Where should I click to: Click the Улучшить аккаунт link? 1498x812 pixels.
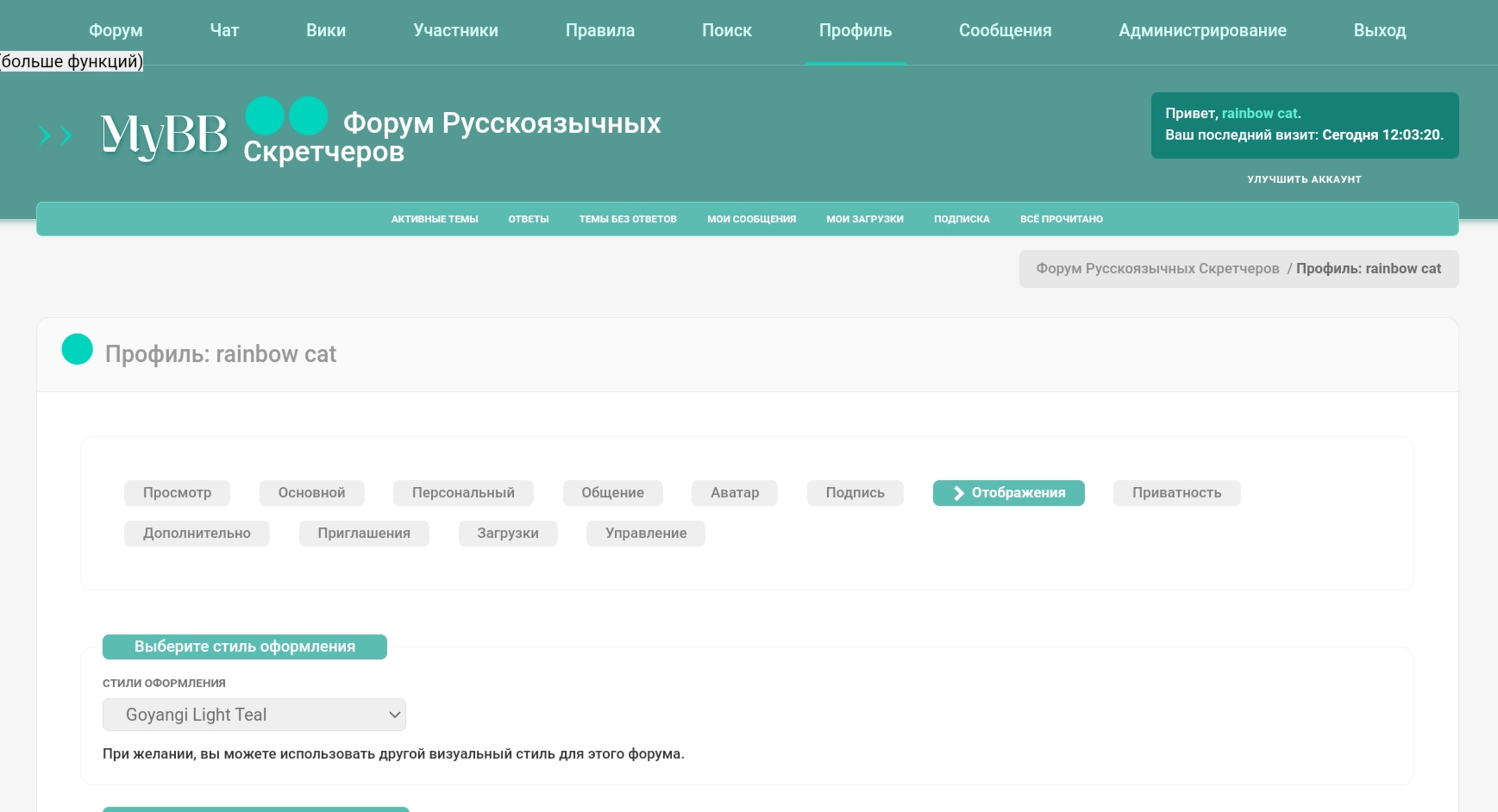1303,179
